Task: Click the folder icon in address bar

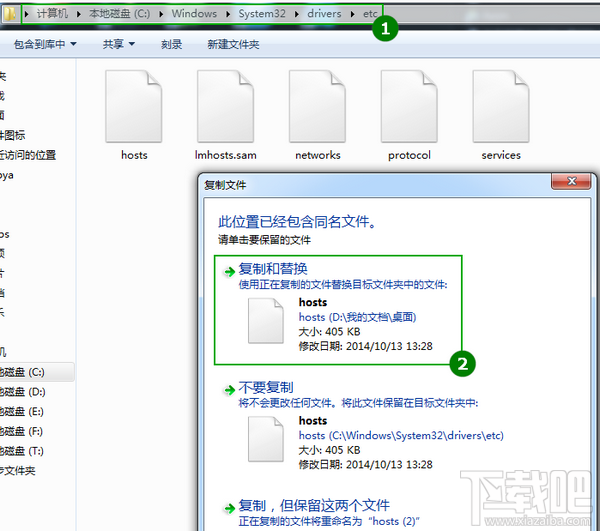Action: [10, 14]
